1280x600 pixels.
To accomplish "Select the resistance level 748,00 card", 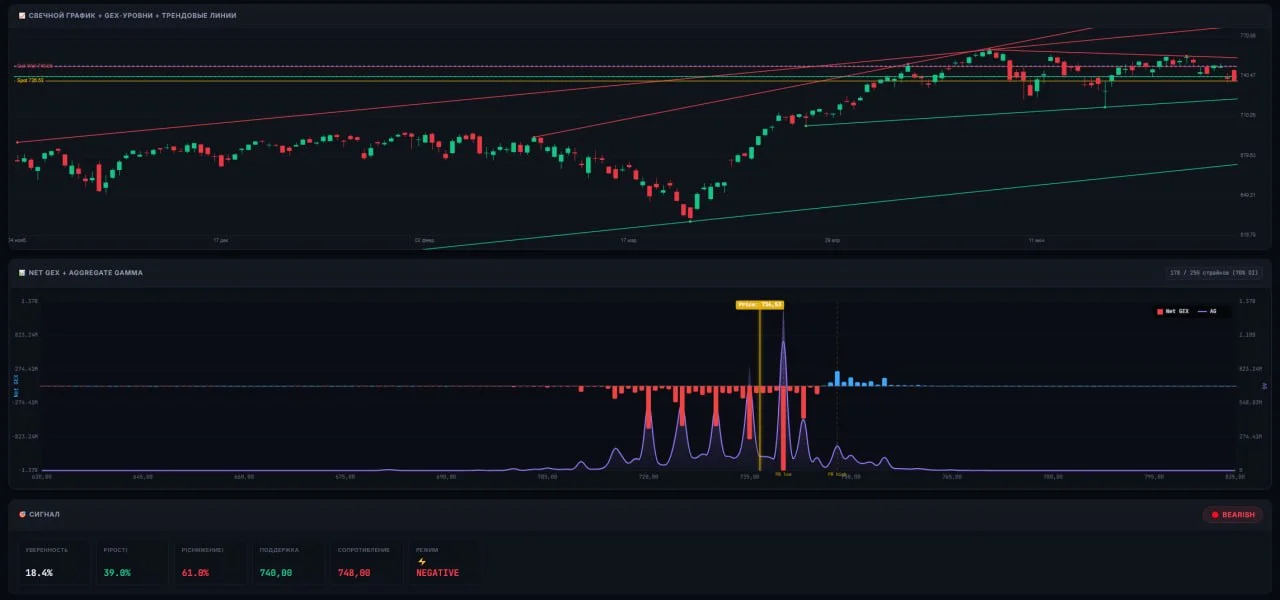I will 366,562.
